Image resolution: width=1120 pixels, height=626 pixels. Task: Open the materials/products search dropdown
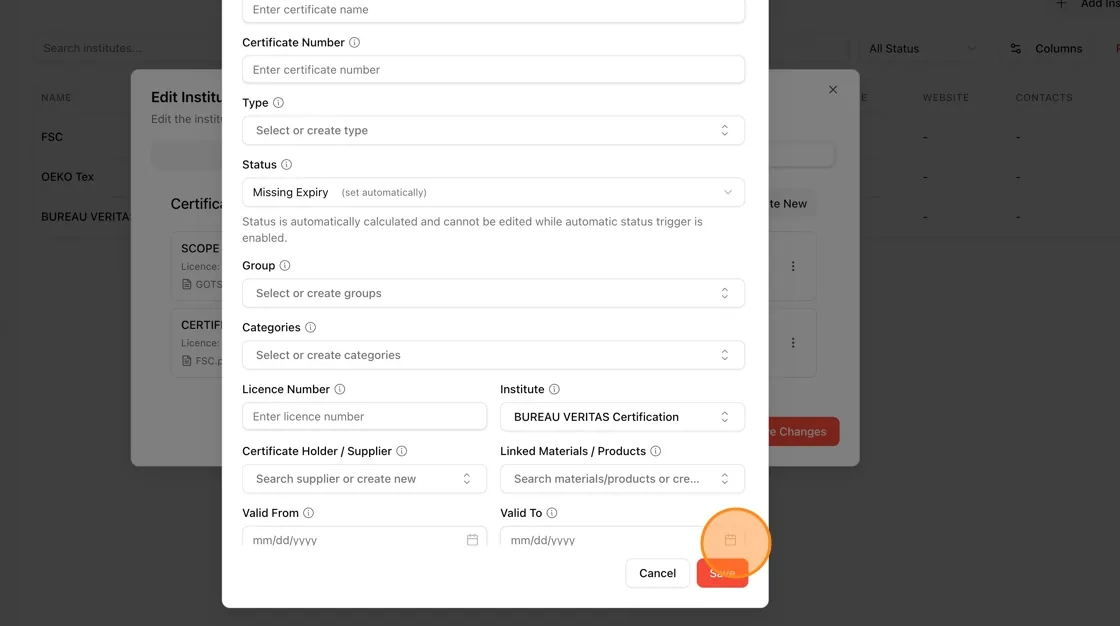point(622,479)
